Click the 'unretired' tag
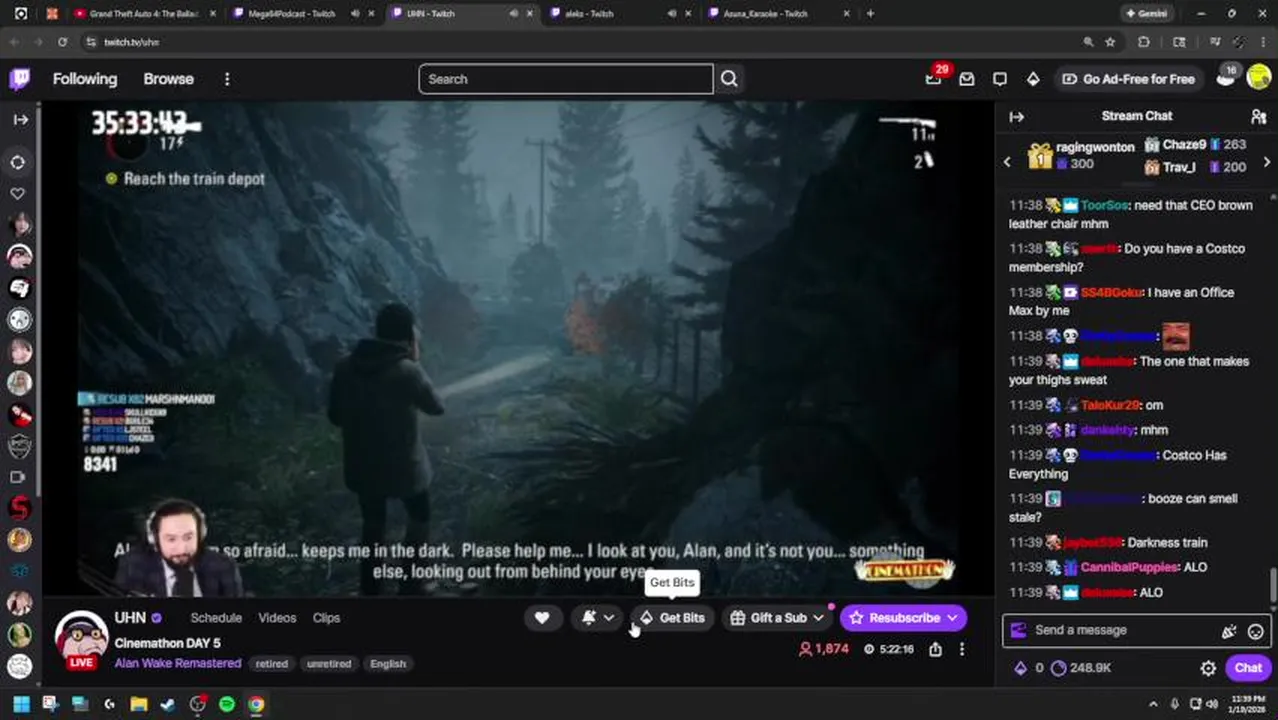Viewport: 1278px width, 720px height. (x=329, y=663)
